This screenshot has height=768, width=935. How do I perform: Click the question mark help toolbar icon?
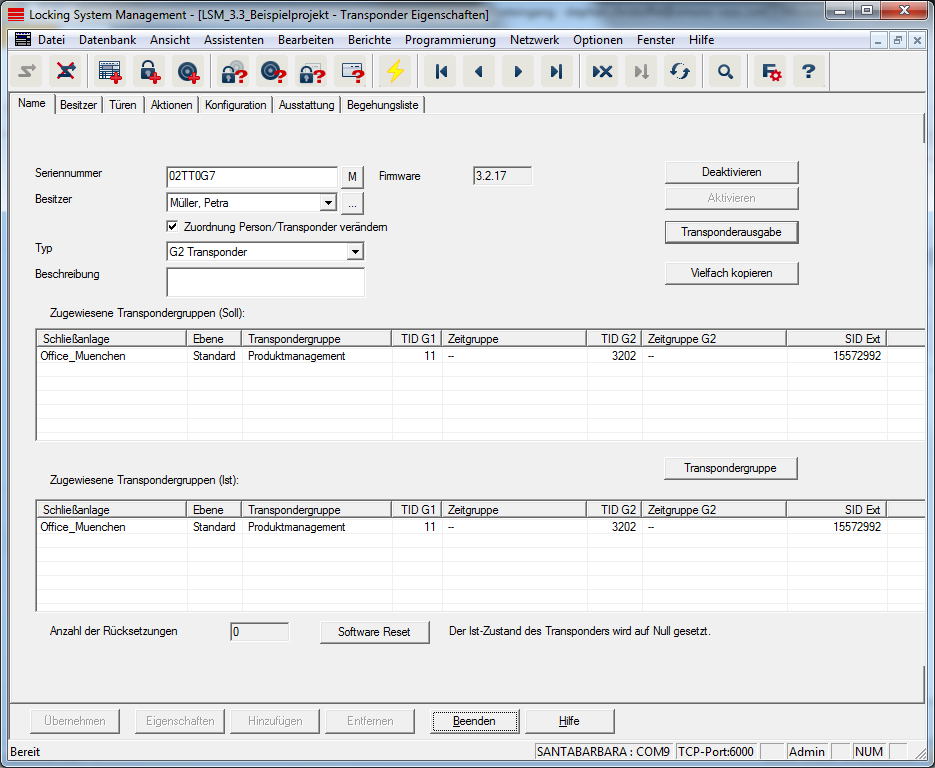click(x=809, y=72)
